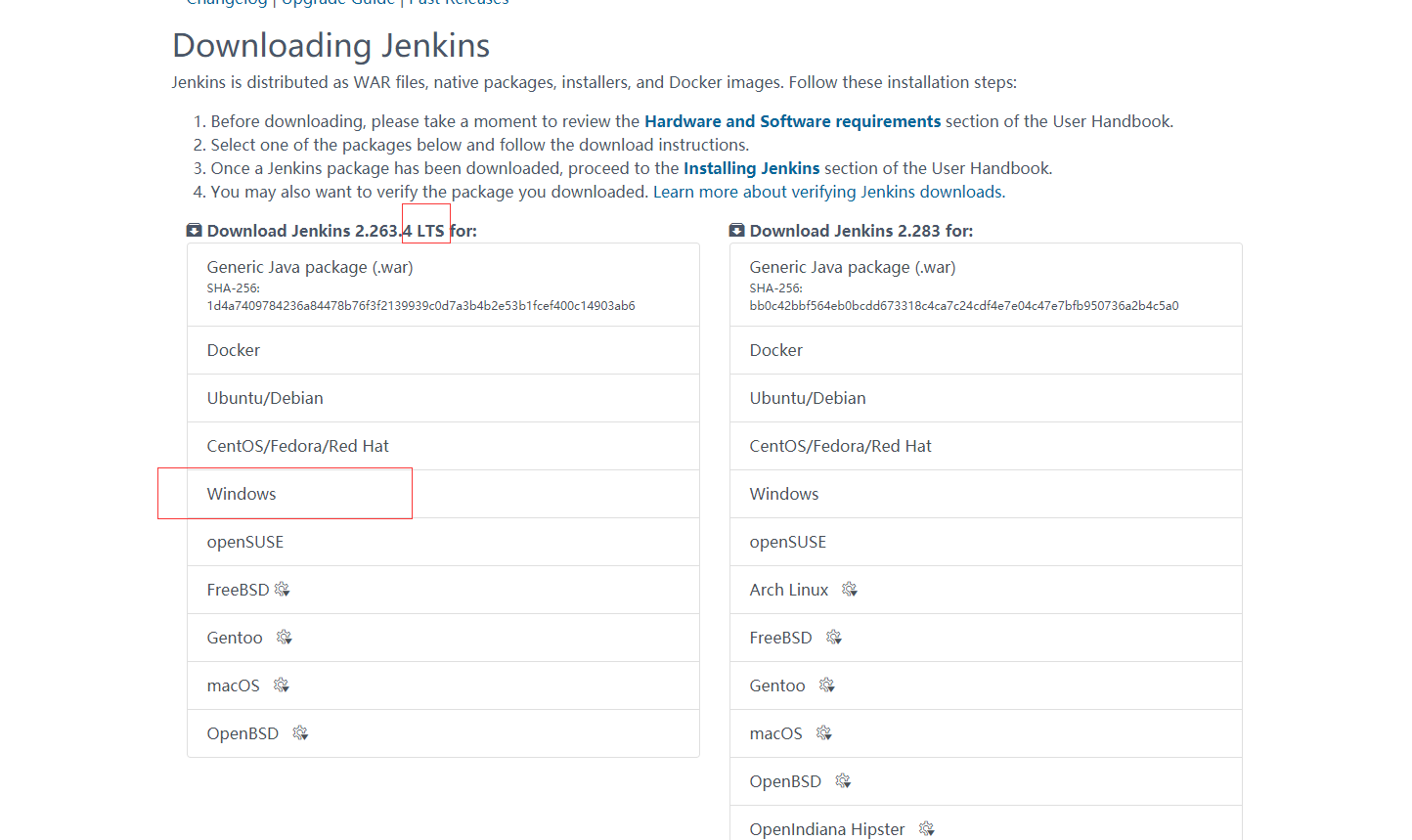Image resolution: width=1412 pixels, height=840 pixels.
Task: Select Ubuntu/Debian under Jenkins 2.263.4 LTS
Action: pos(443,398)
